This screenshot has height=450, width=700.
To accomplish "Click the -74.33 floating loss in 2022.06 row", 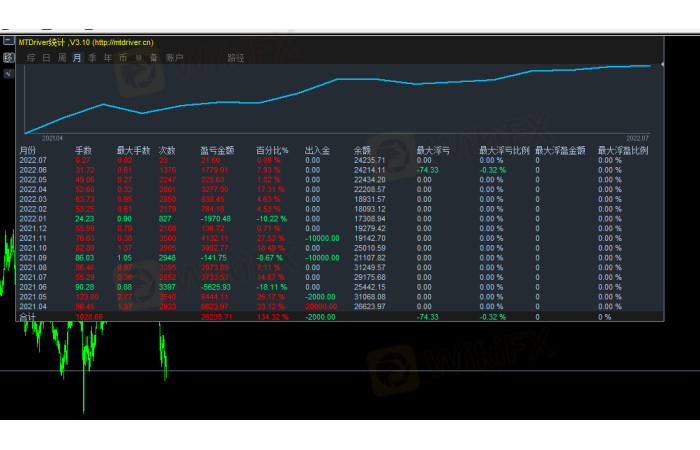I will coord(428,170).
